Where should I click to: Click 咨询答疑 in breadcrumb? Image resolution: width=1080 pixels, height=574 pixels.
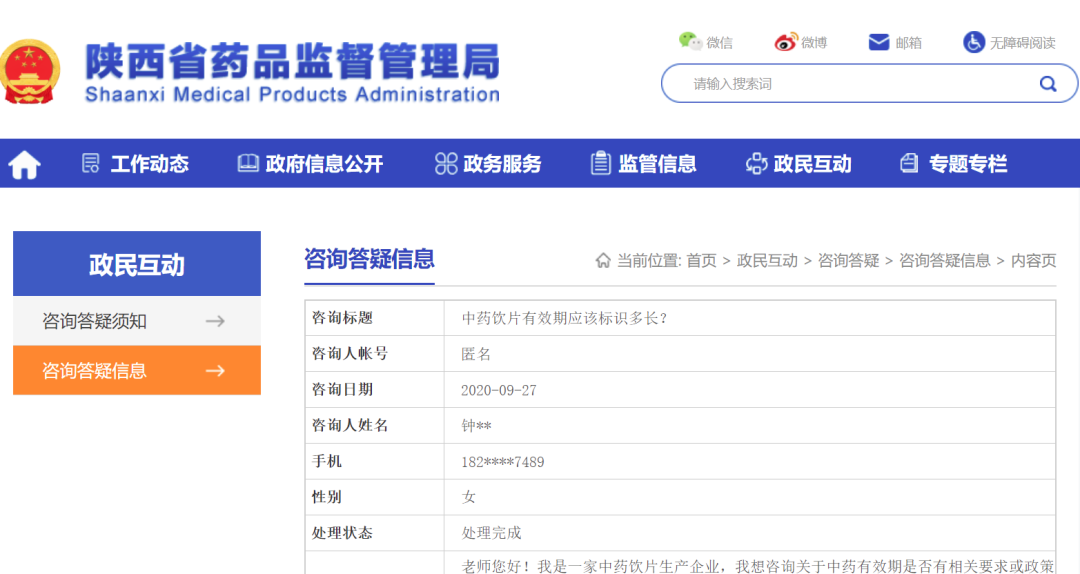point(849,260)
